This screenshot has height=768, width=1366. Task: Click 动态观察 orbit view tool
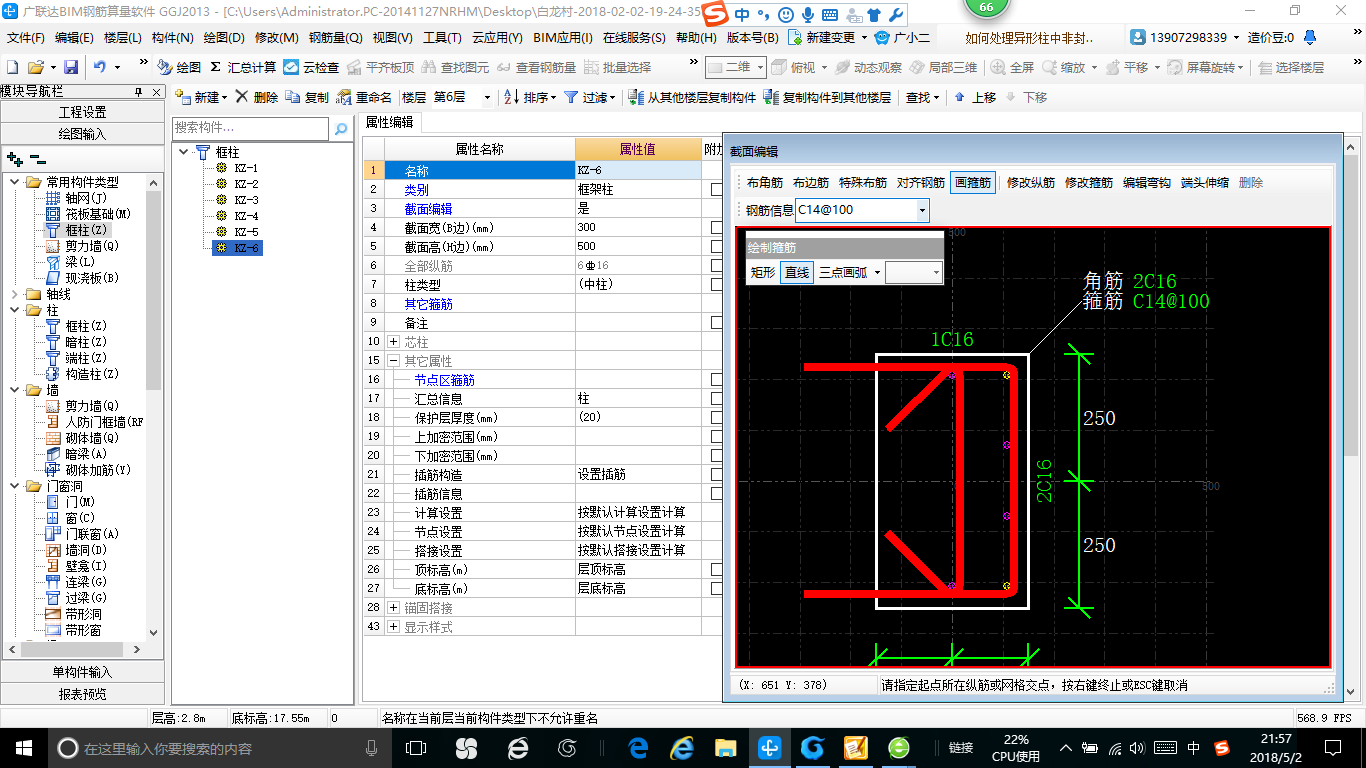tap(868, 67)
